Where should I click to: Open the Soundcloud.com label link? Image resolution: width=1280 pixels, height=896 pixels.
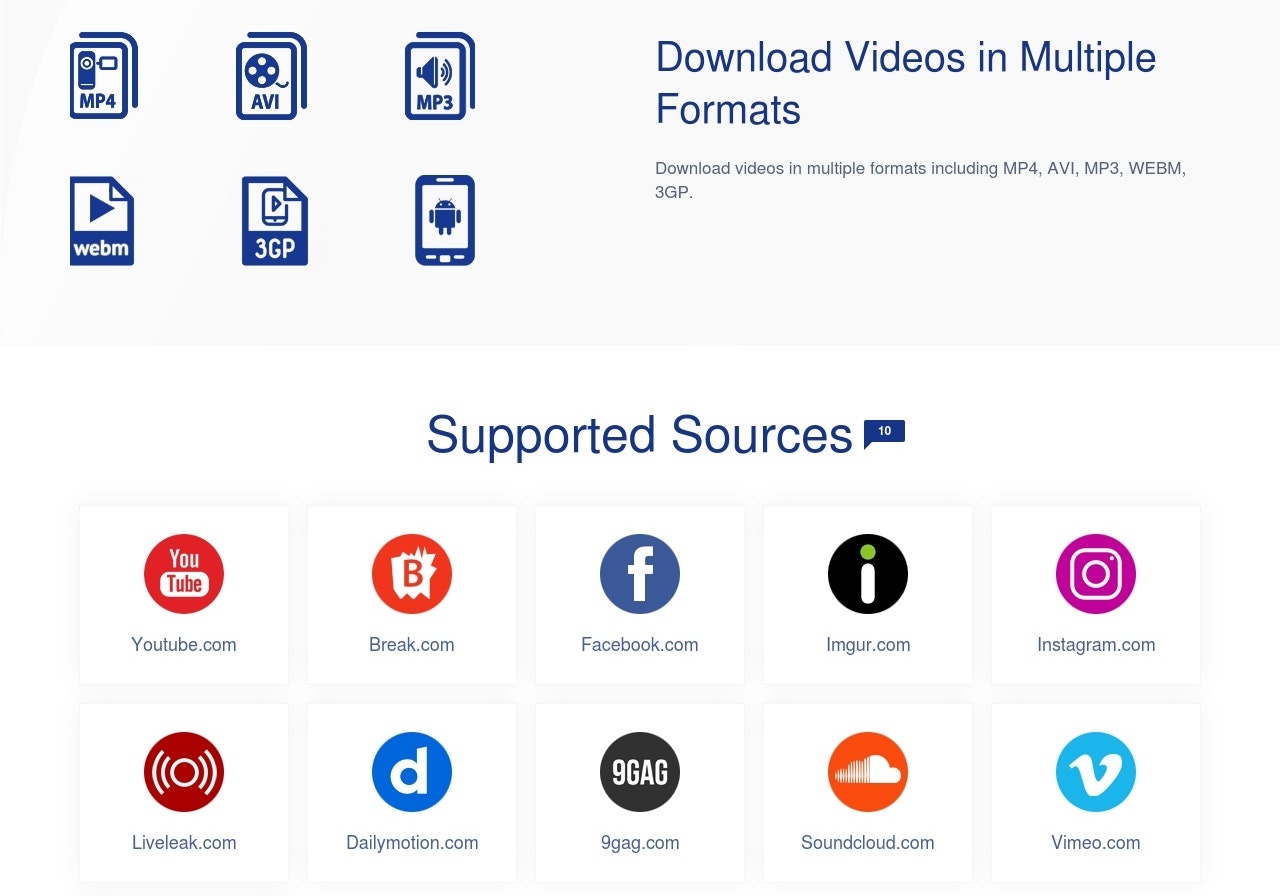click(868, 843)
